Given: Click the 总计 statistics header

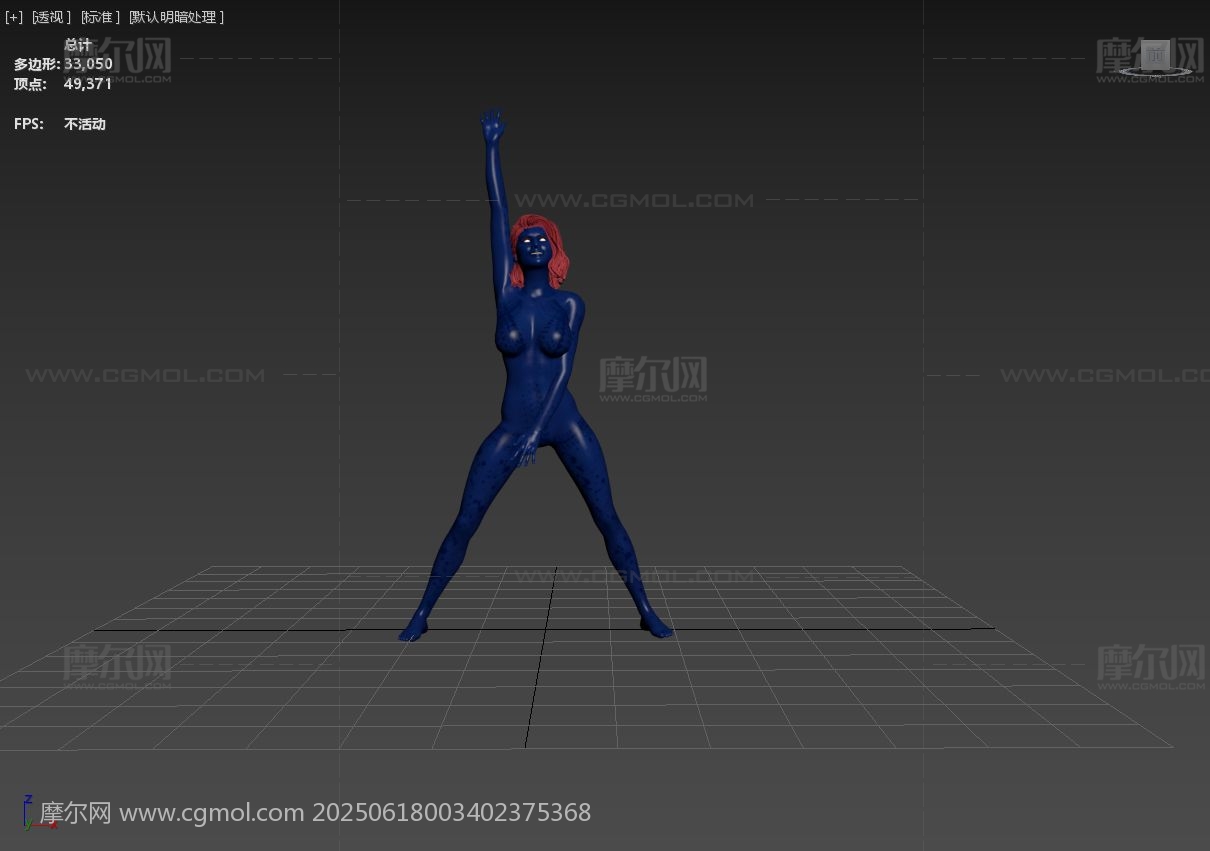Looking at the screenshot, I should tap(78, 45).
